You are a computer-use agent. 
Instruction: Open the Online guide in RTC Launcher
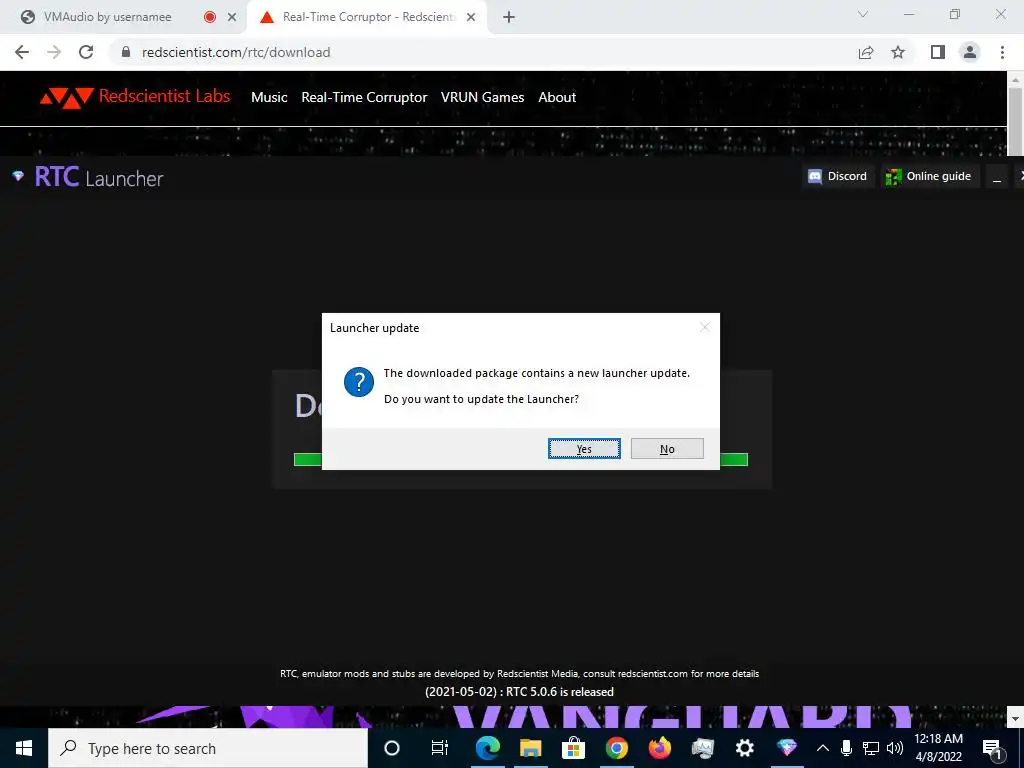[928, 176]
